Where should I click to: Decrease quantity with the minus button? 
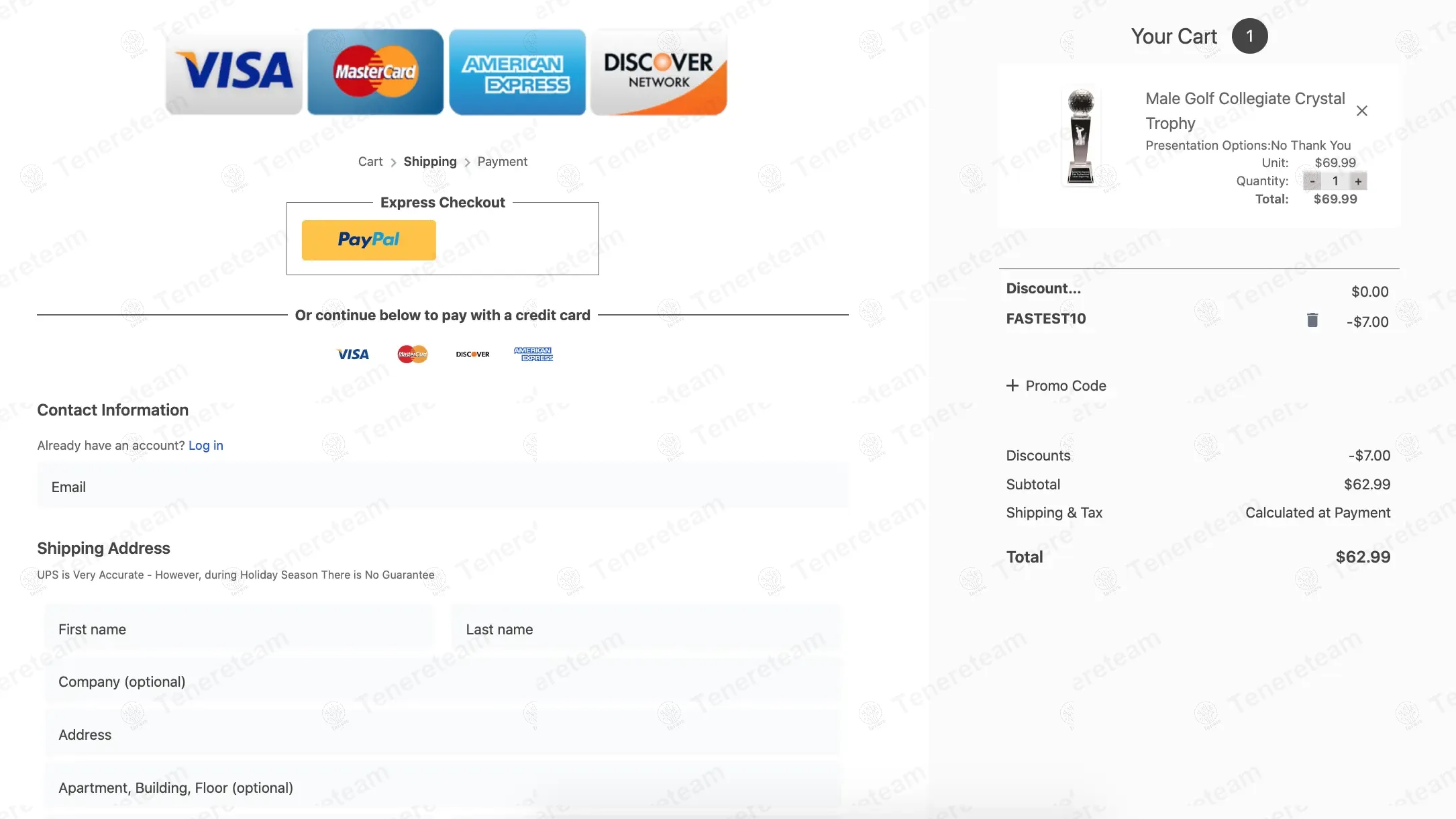point(1312,181)
